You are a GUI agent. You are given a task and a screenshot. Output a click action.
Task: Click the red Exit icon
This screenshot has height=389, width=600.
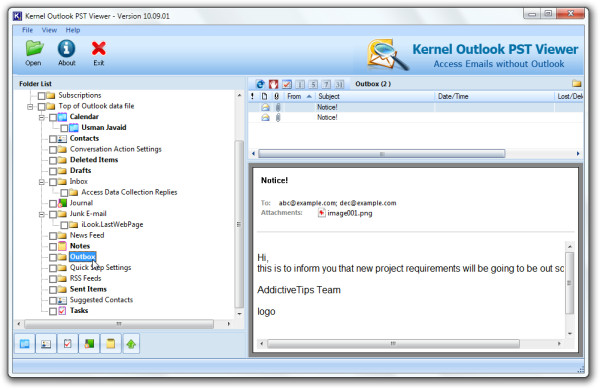[x=98, y=49]
